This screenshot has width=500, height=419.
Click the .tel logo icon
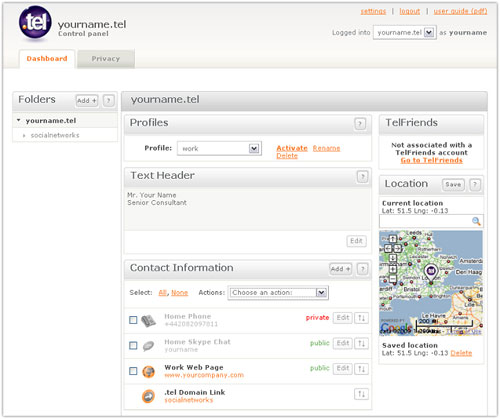(x=35, y=23)
